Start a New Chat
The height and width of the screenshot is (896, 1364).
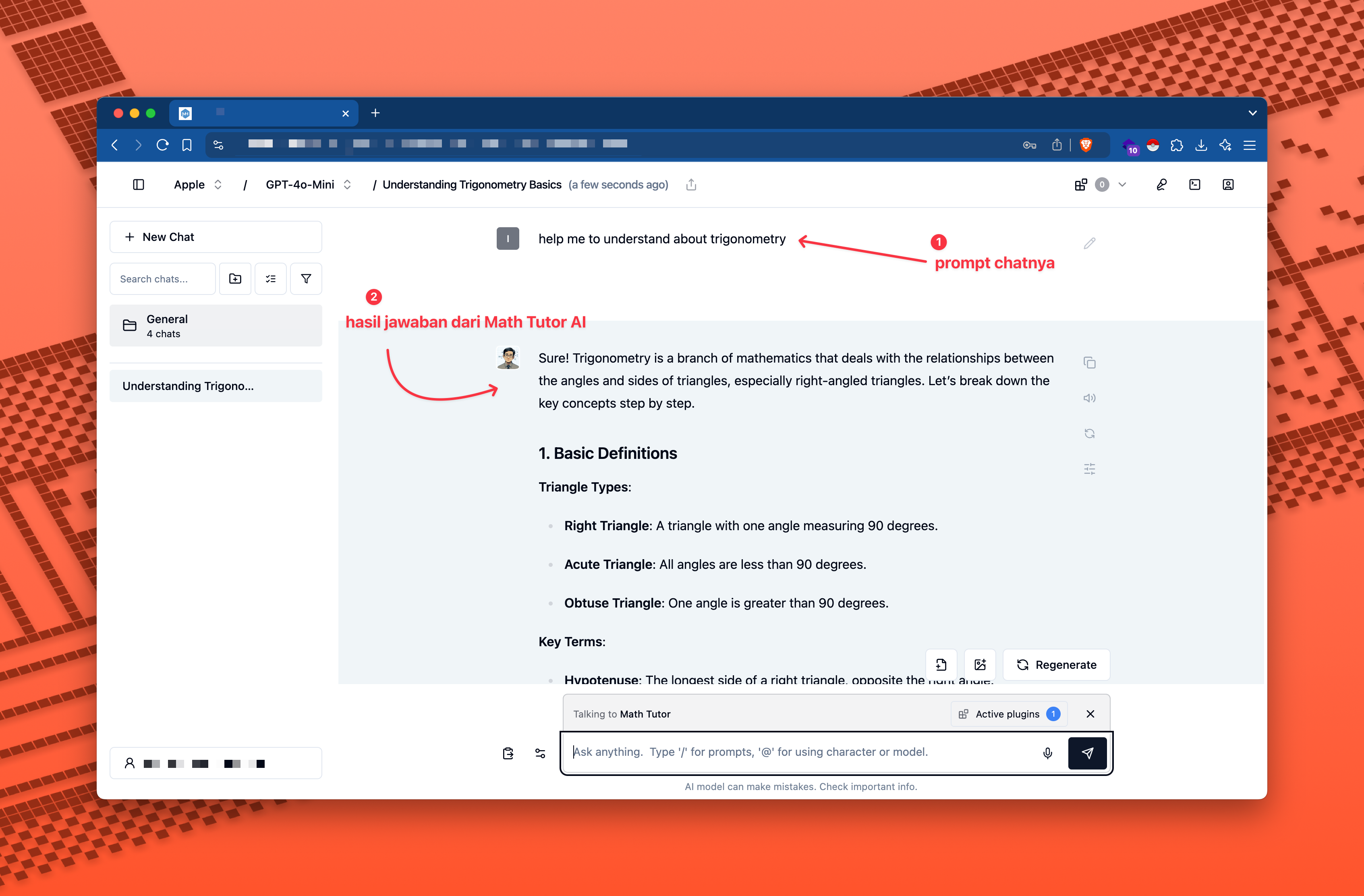(216, 237)
